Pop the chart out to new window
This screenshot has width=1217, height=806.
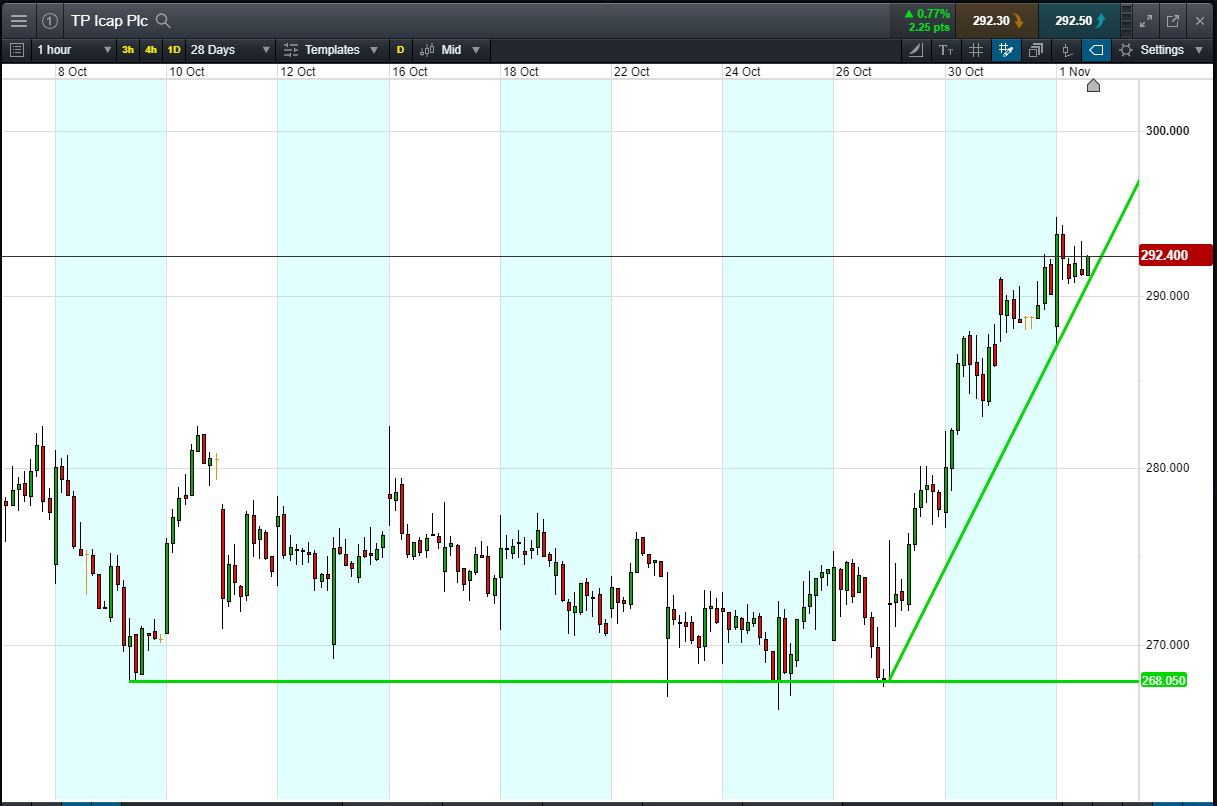(x=1172, y=20)
